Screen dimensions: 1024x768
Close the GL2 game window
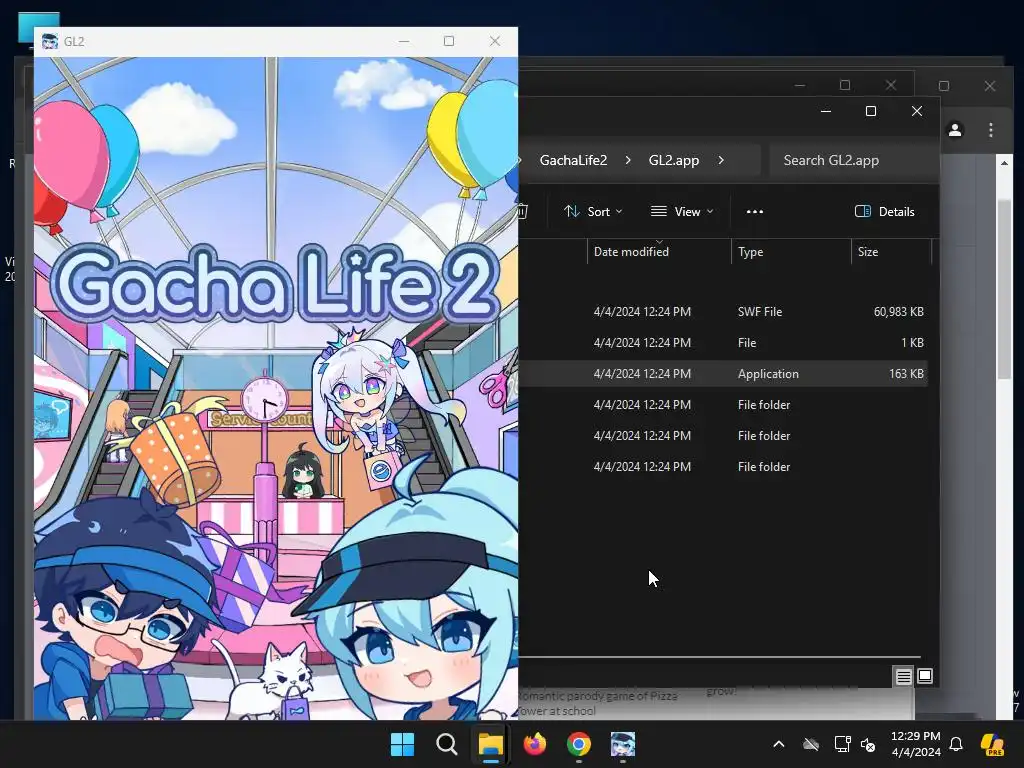tap(495, 41)
